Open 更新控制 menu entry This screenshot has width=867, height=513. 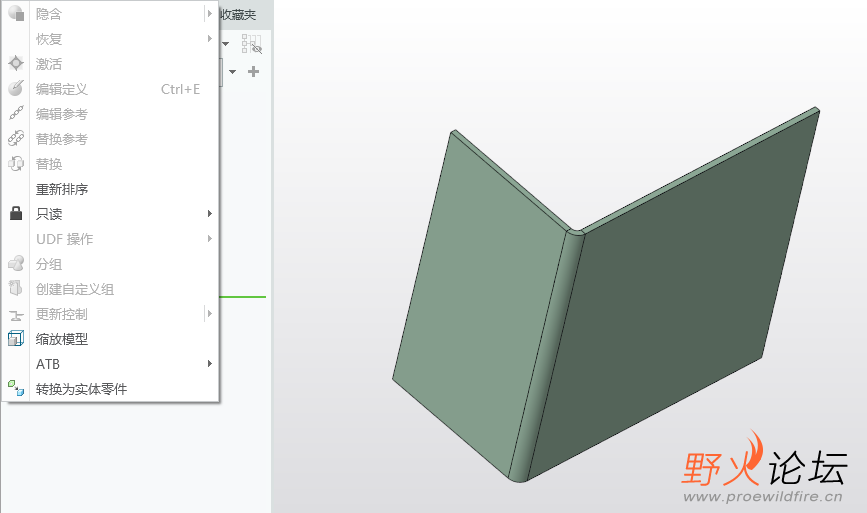pos(111,314)
